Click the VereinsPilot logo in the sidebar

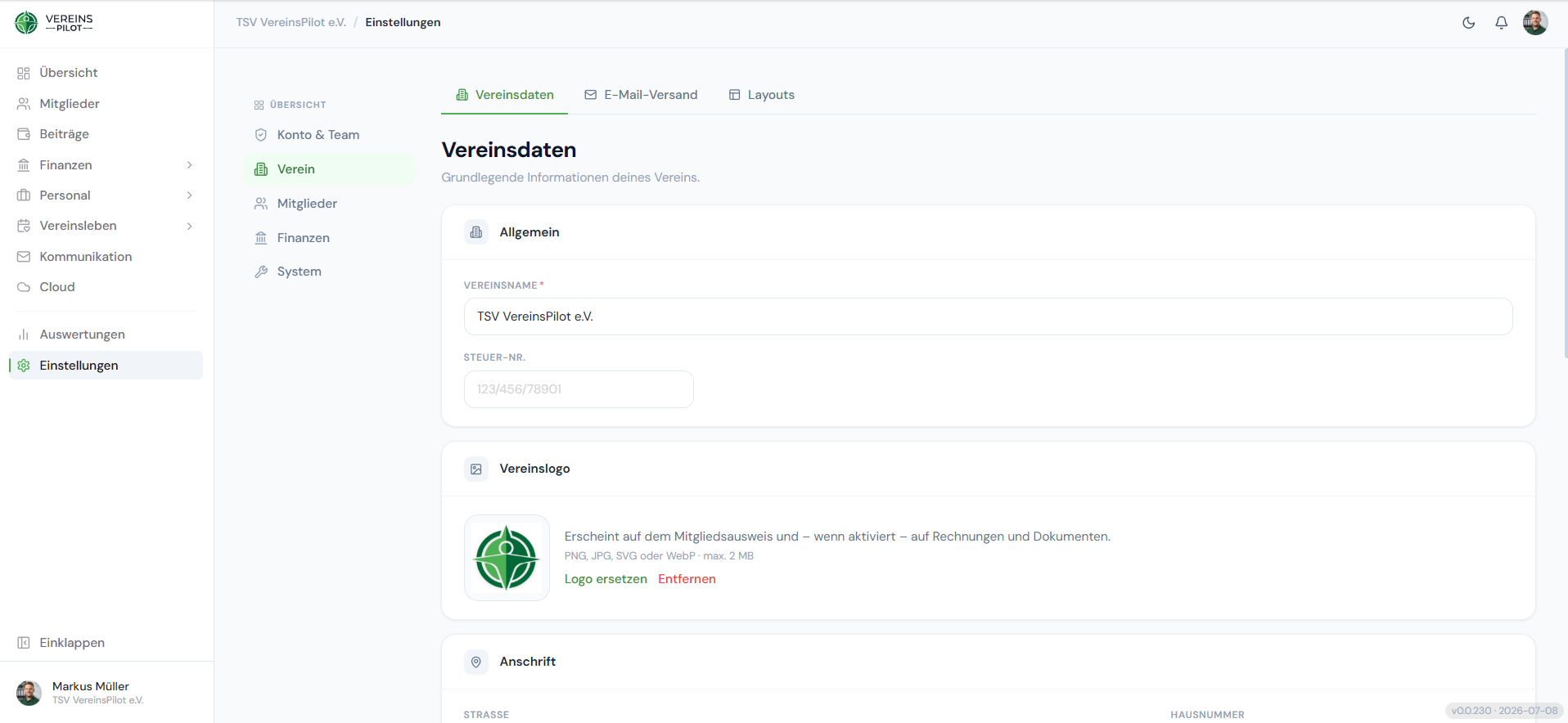pos(54,23)
